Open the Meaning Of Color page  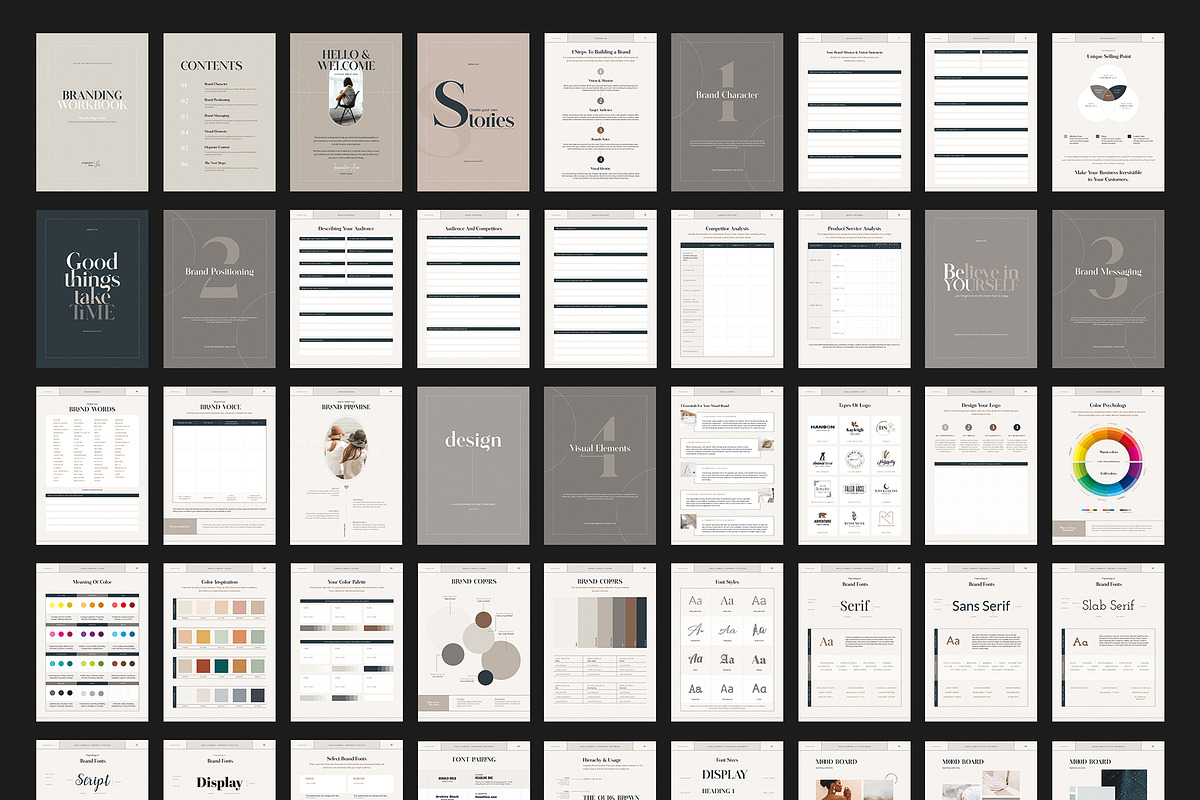(x=93, y=642)
